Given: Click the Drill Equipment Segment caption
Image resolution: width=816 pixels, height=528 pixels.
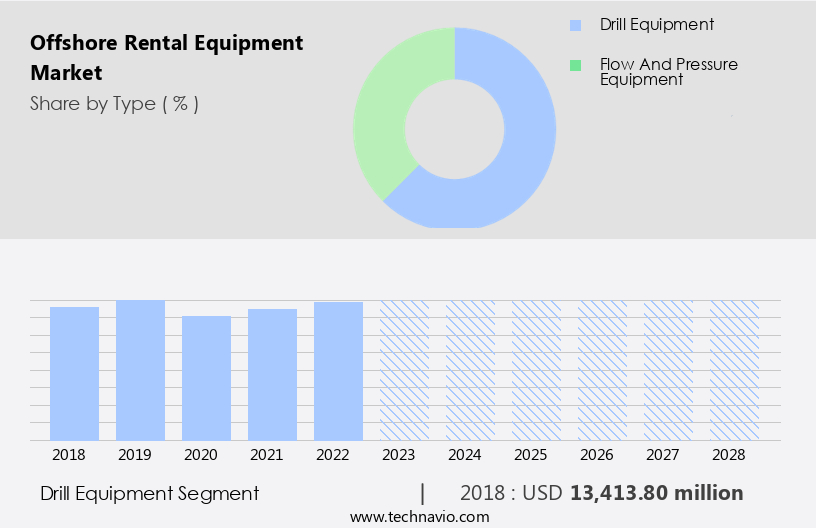Looking at the screenshot, I should (149, 494).
